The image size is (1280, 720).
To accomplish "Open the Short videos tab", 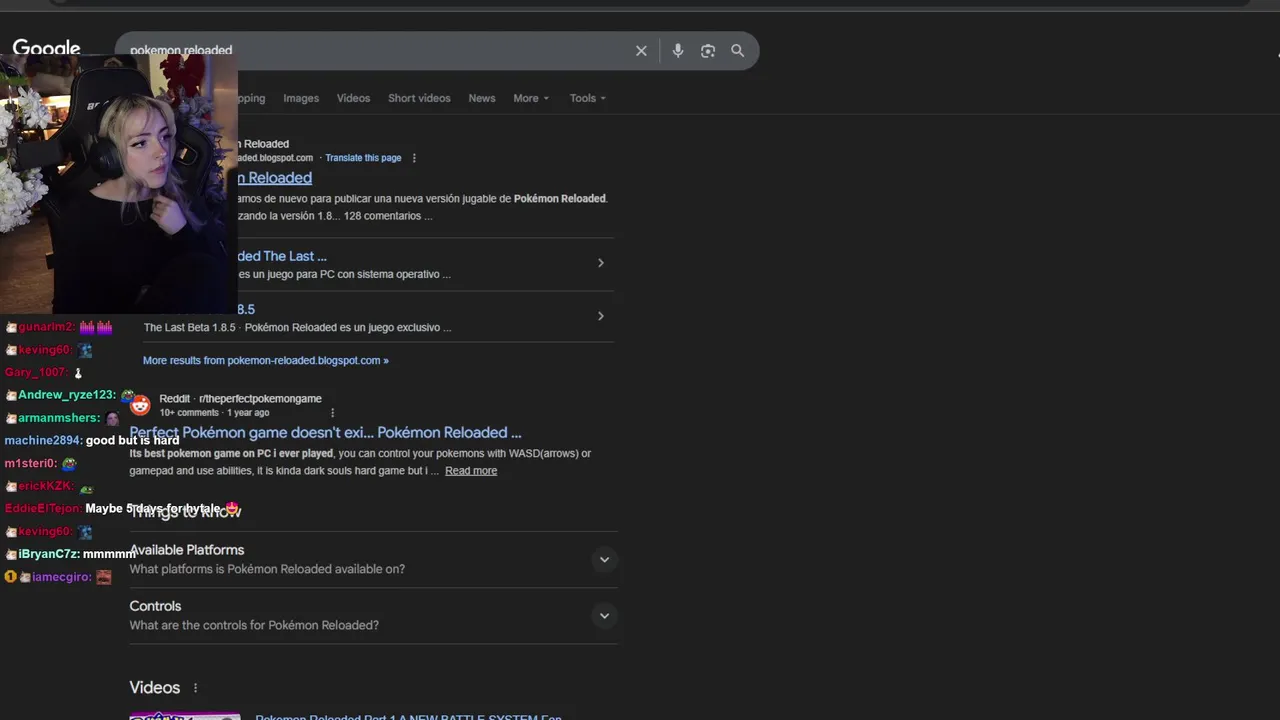I will 419,98.
